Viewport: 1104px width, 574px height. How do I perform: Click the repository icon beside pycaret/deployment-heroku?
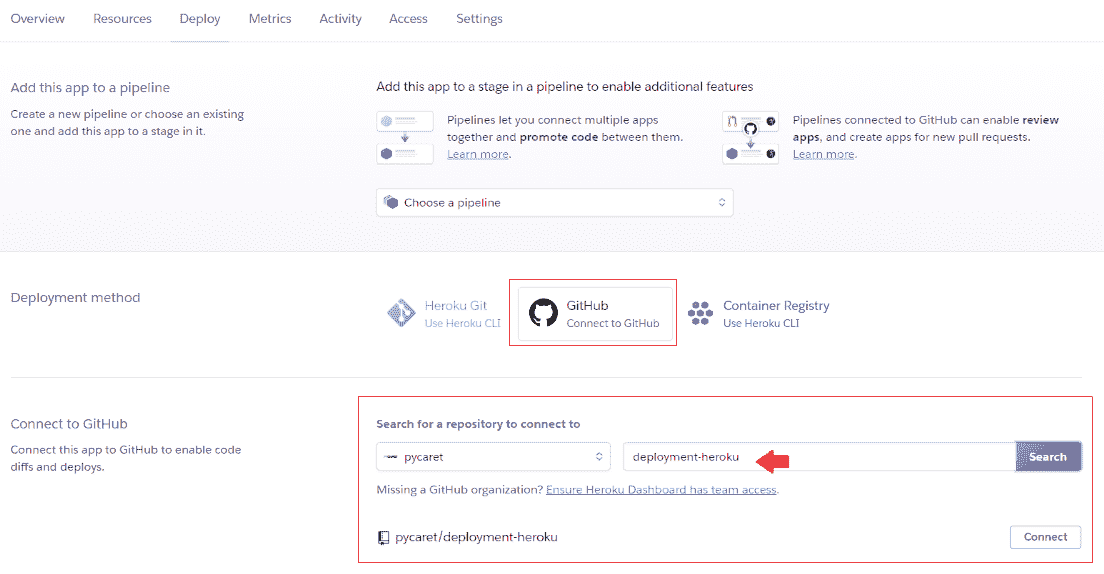coord(383,537)
